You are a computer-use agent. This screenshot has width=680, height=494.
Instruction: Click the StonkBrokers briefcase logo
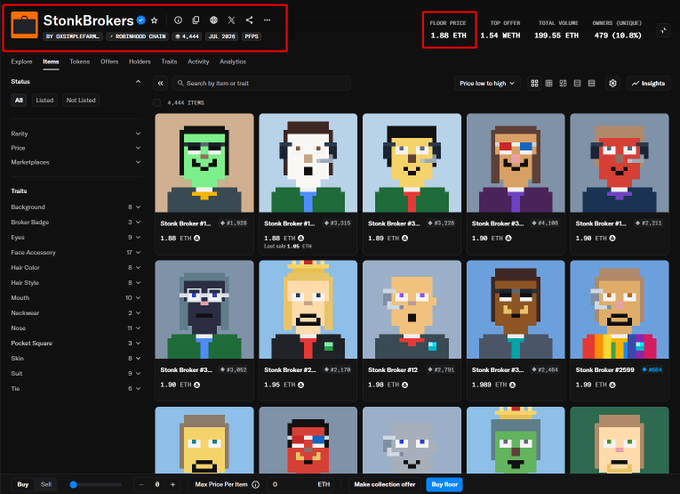[24, 25]
